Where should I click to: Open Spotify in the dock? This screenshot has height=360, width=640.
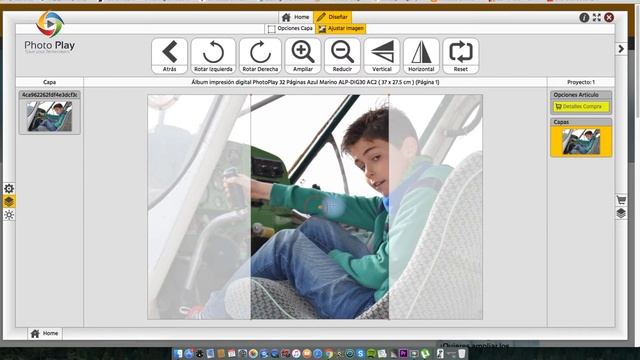point(371,353)
